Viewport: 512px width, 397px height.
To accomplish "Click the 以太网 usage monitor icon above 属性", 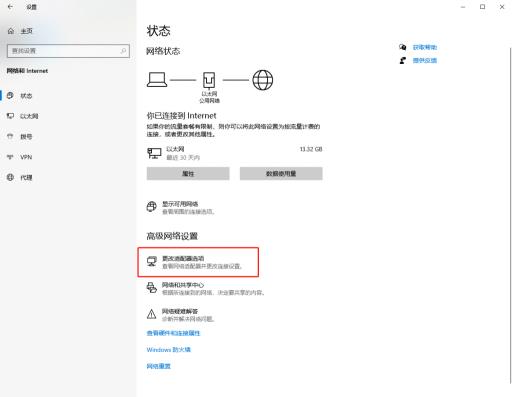I will point(154,153).
